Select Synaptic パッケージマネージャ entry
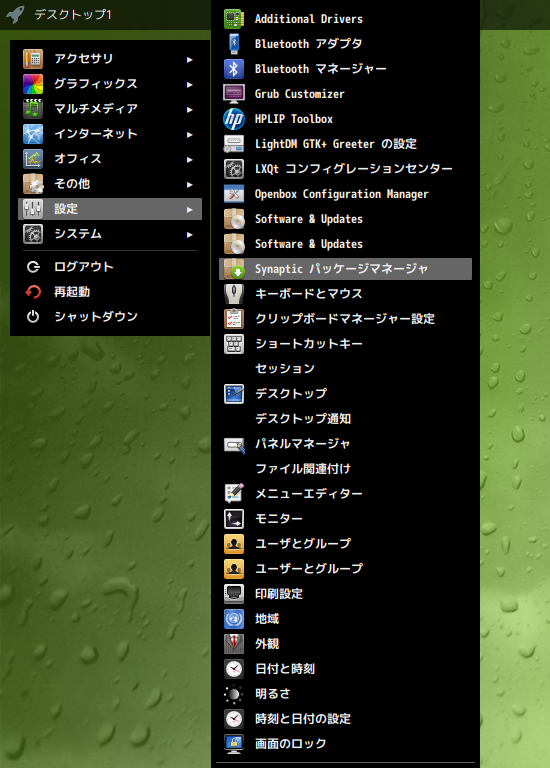The height and width of the screenshot is (768, 550). point(345,269)
